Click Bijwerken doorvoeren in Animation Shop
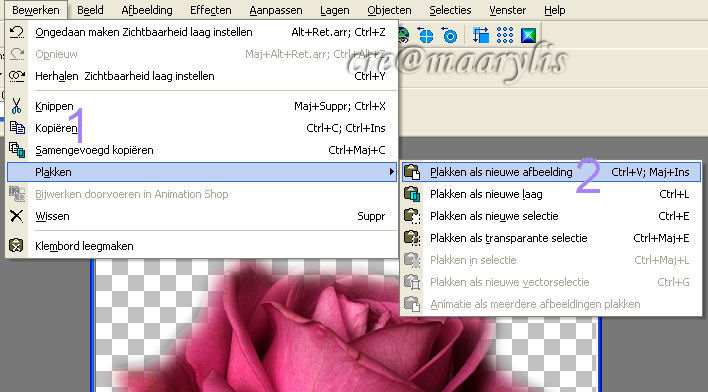708x392 pixels. [x=202, y=194]
